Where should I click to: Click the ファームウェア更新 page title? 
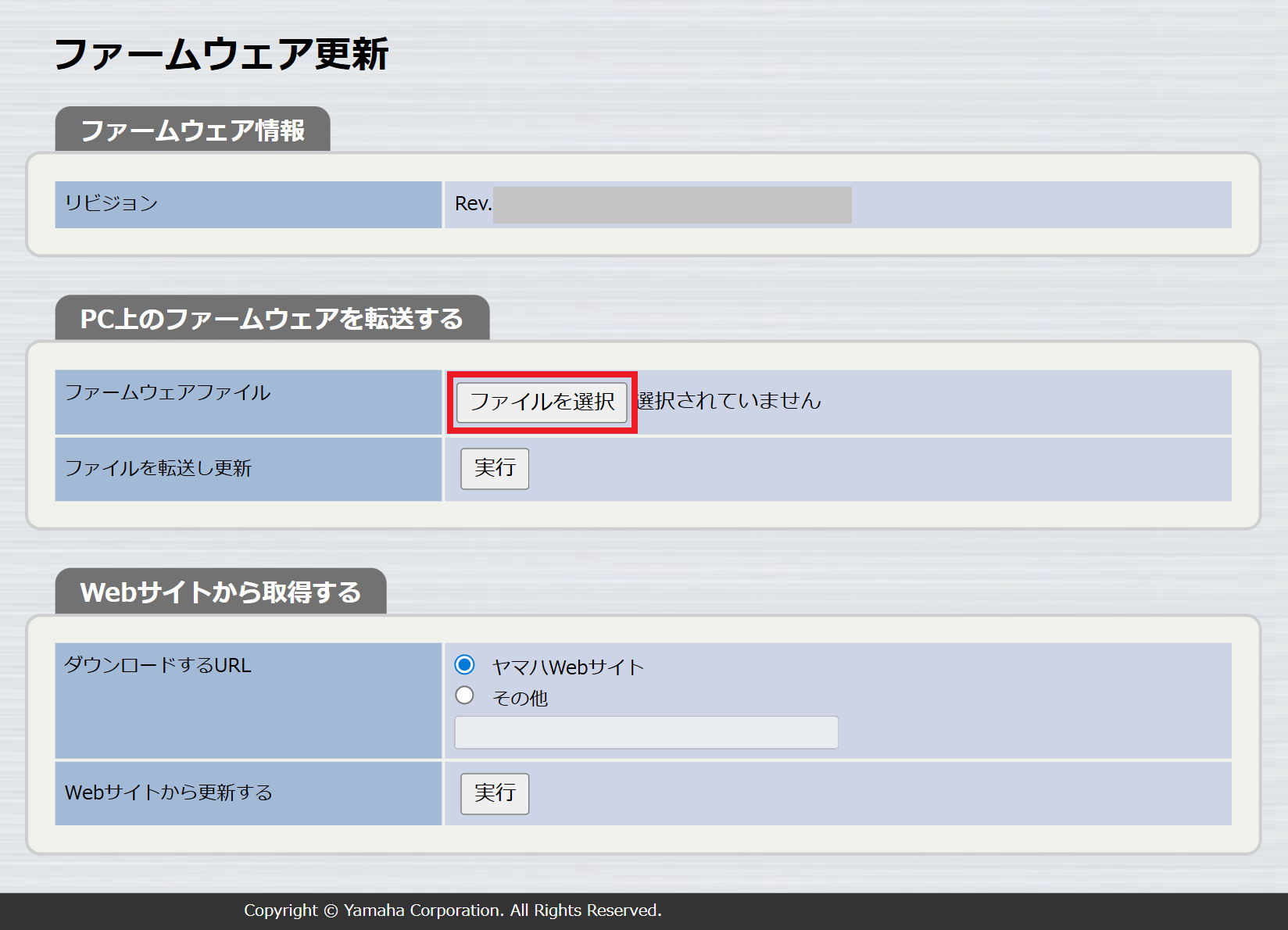221,55
